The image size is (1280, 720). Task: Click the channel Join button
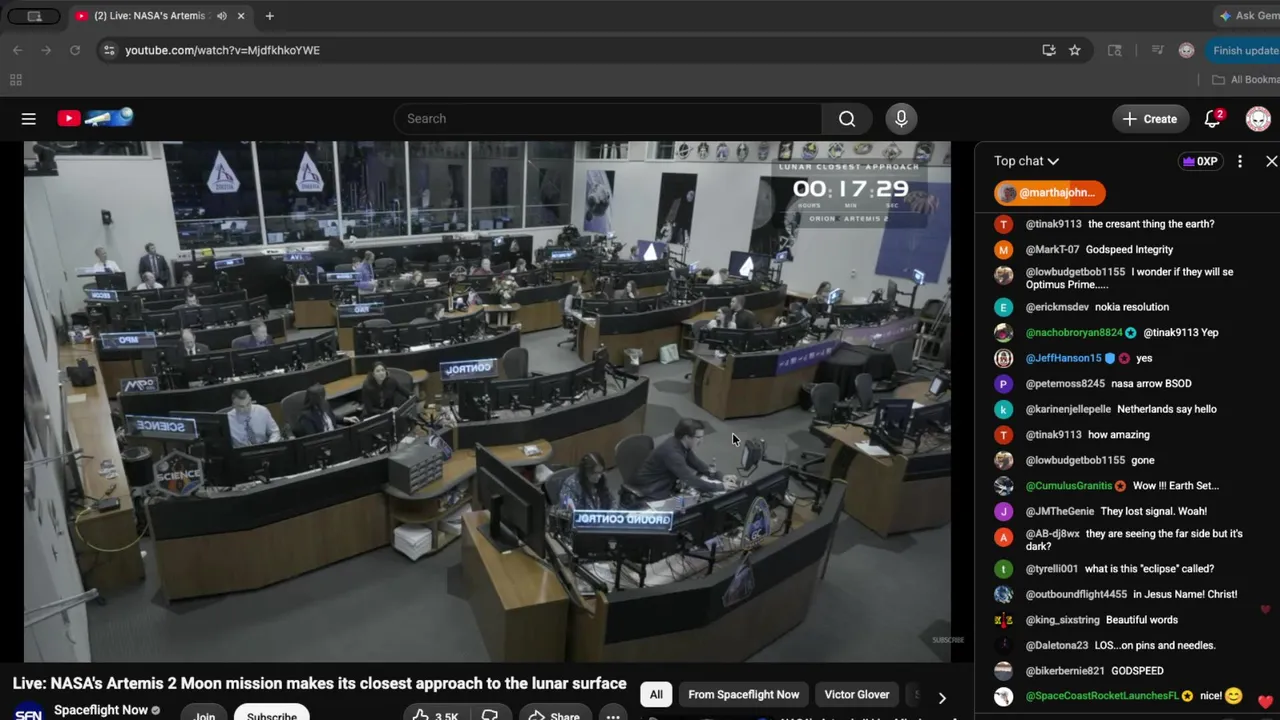point(204,714)
